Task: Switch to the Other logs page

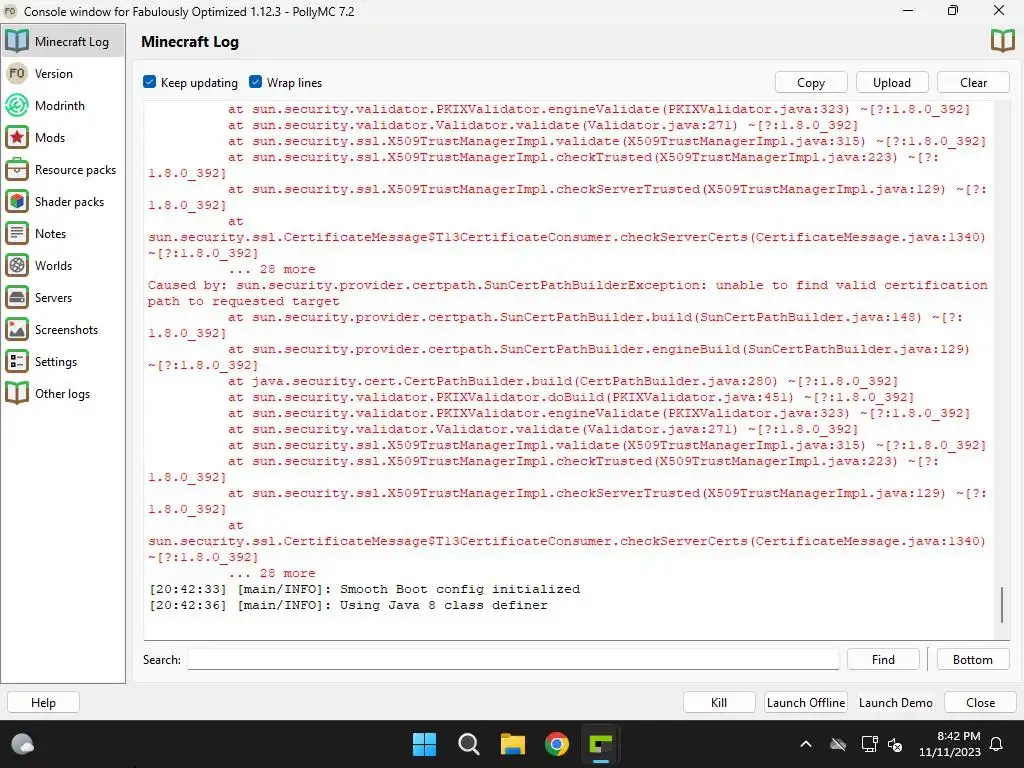Action: tap(63, 393)
